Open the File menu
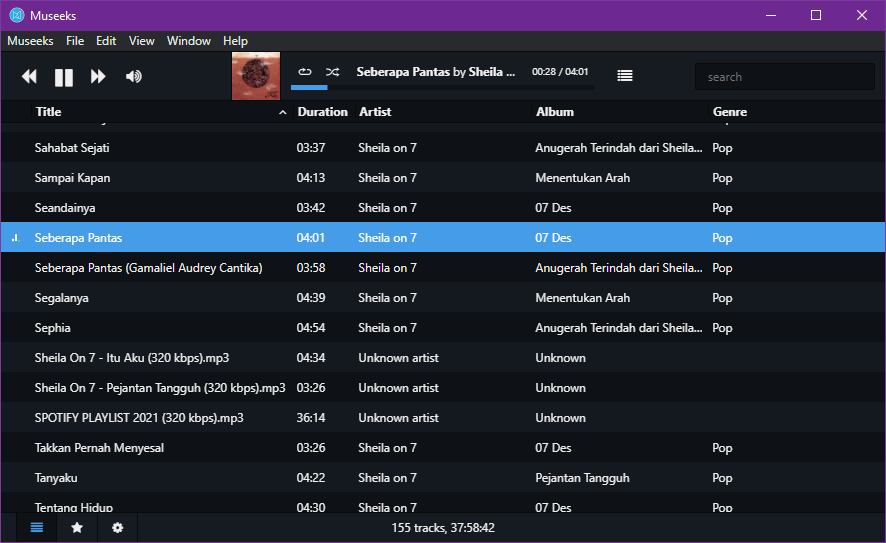Image resolution: width=886 pixels, height=543 pixels. [75, 41]
